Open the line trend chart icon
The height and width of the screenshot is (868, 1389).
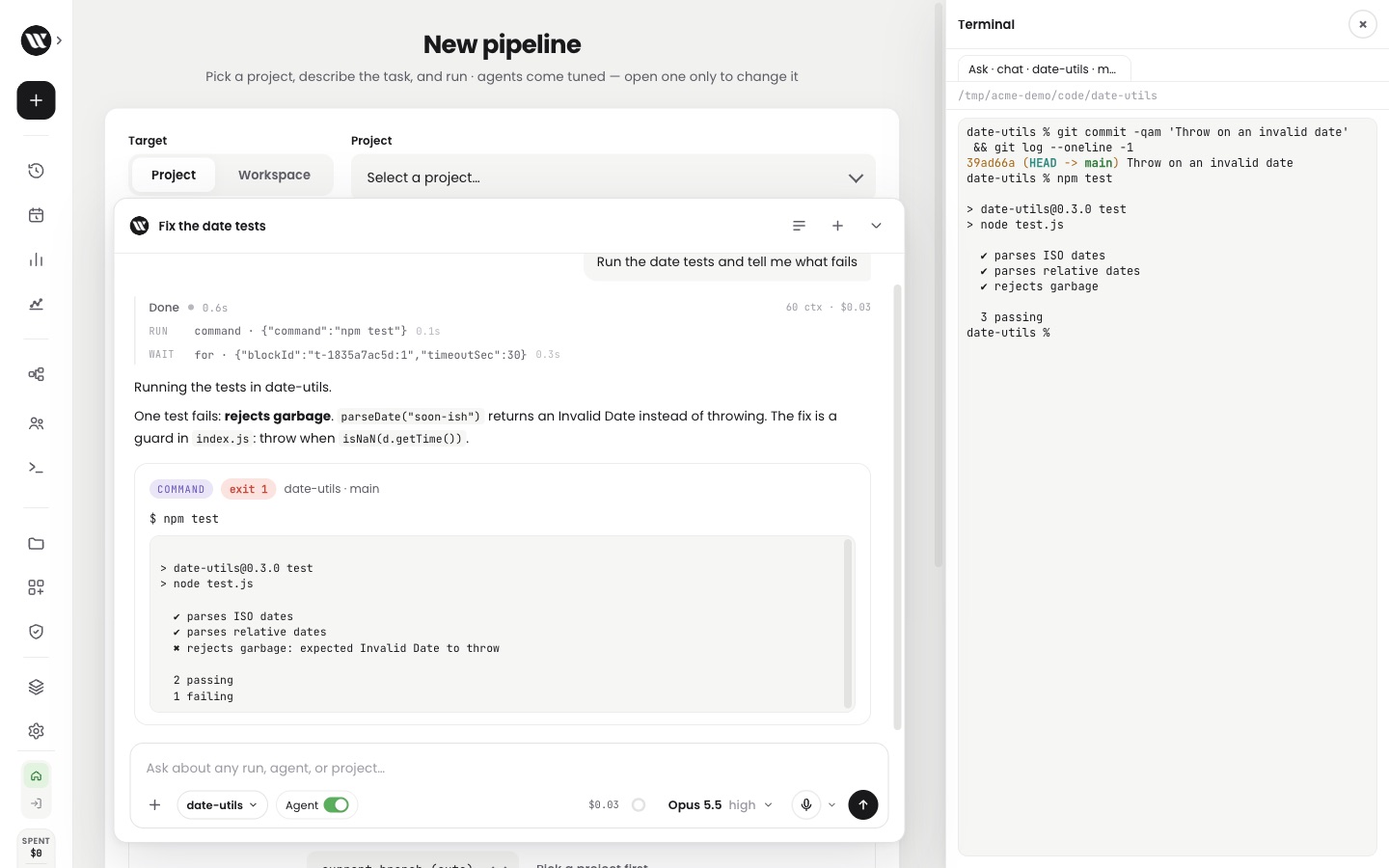pyautogui.click(x=36, y=304)
